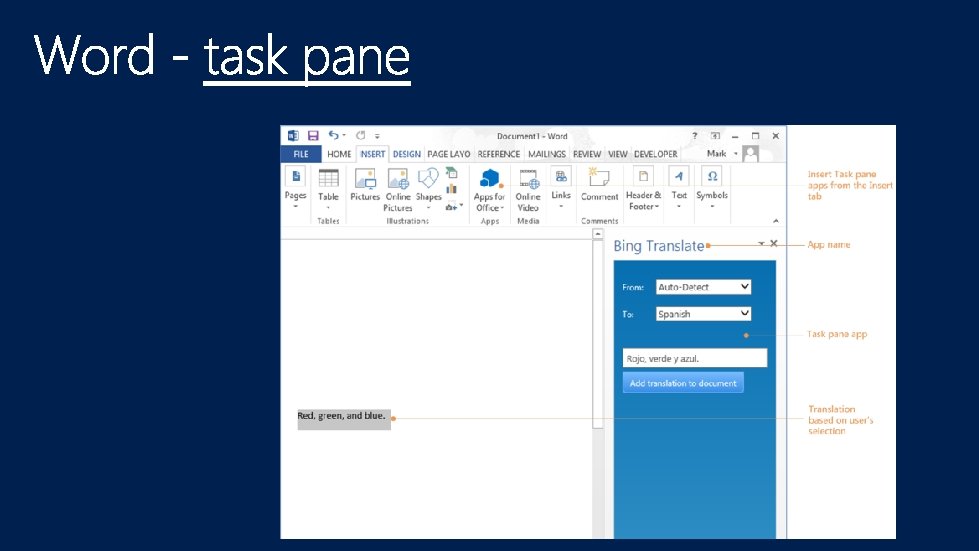
Task: Click the Redo/Repeat icon in the Quick Access Toolbar
Action: pyautogui.click(x=360, y=135)
